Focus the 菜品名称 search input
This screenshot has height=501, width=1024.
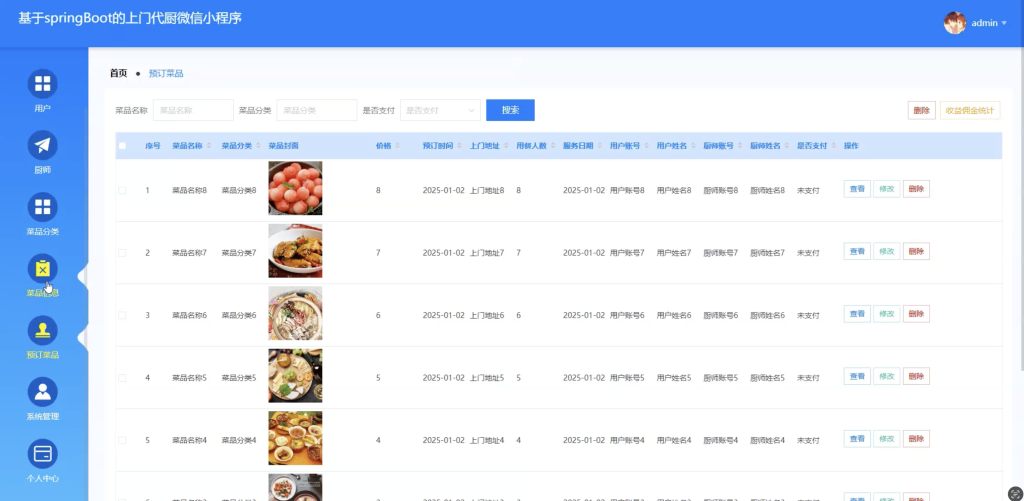[193, 110]
